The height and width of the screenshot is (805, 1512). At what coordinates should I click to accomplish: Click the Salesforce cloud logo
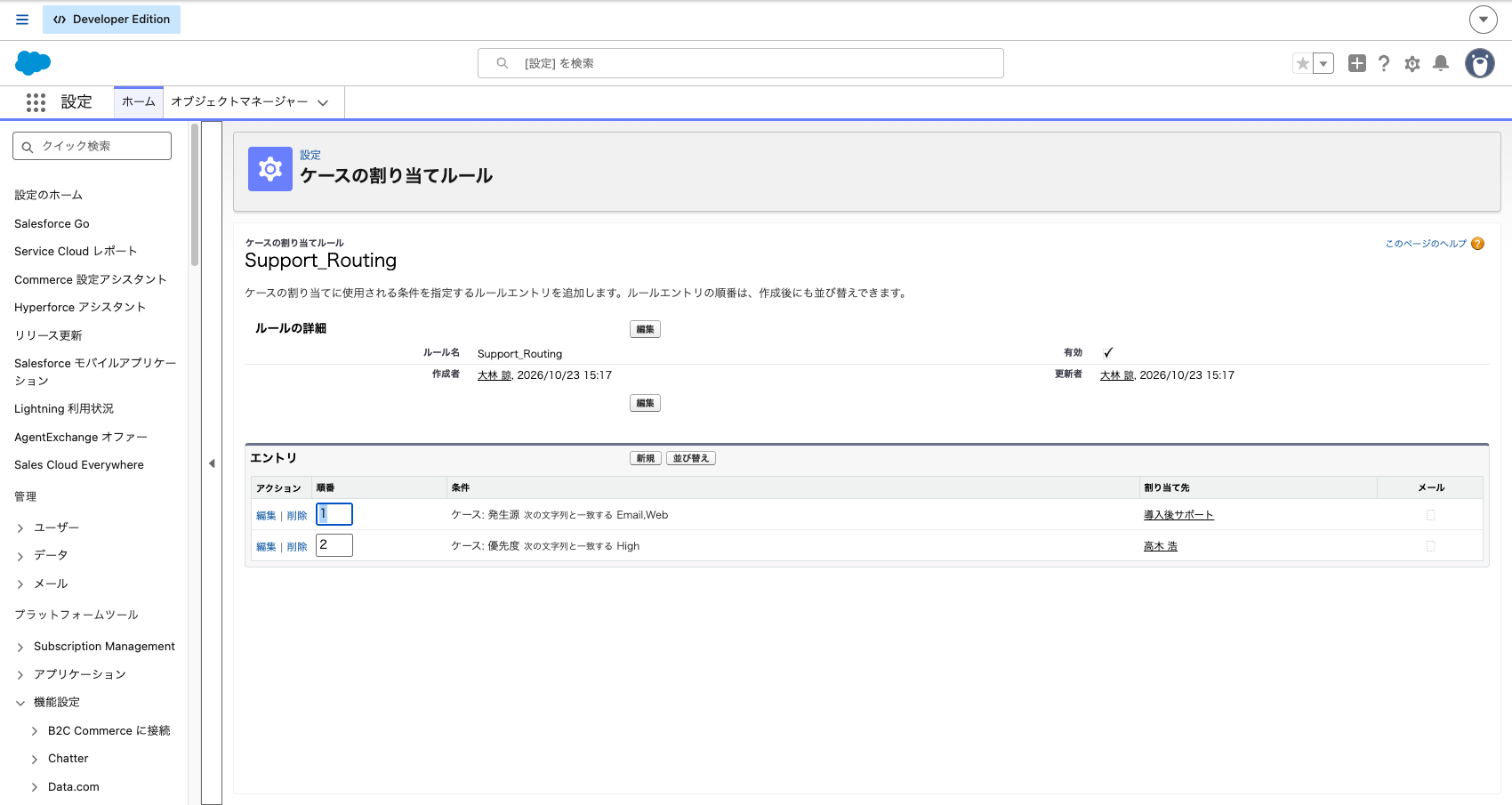click(x=33, y=63)
